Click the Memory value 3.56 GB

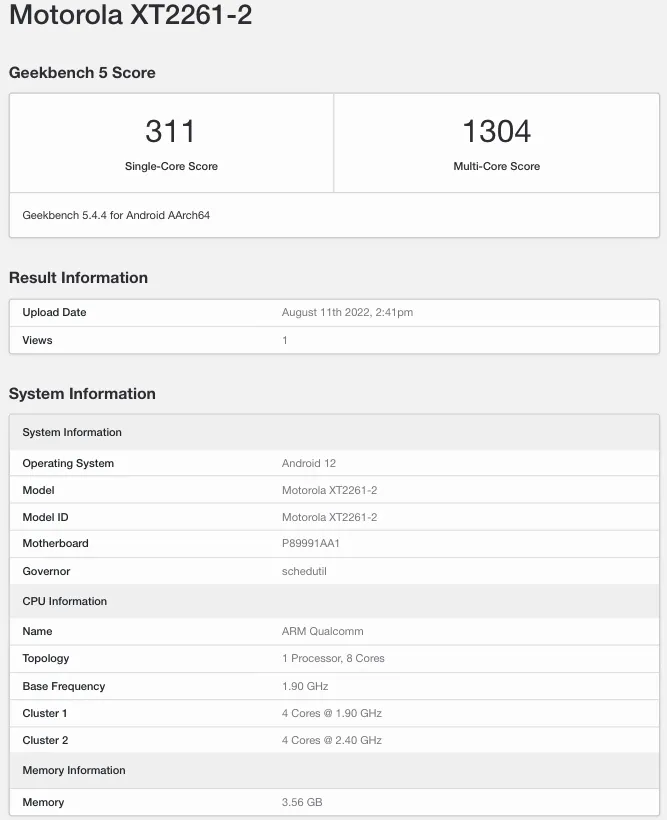pos(302,802)
